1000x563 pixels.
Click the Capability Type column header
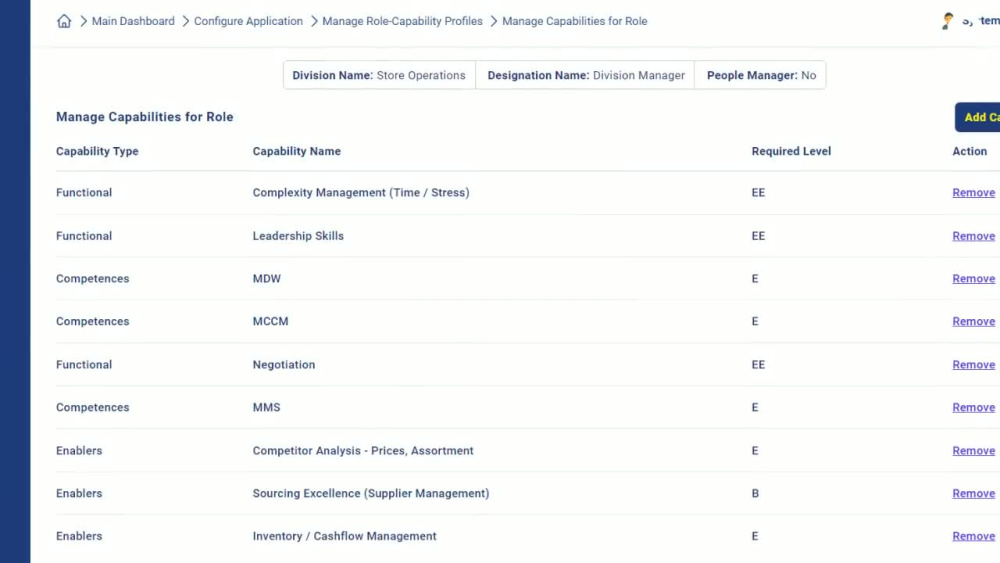click(97, 152)
